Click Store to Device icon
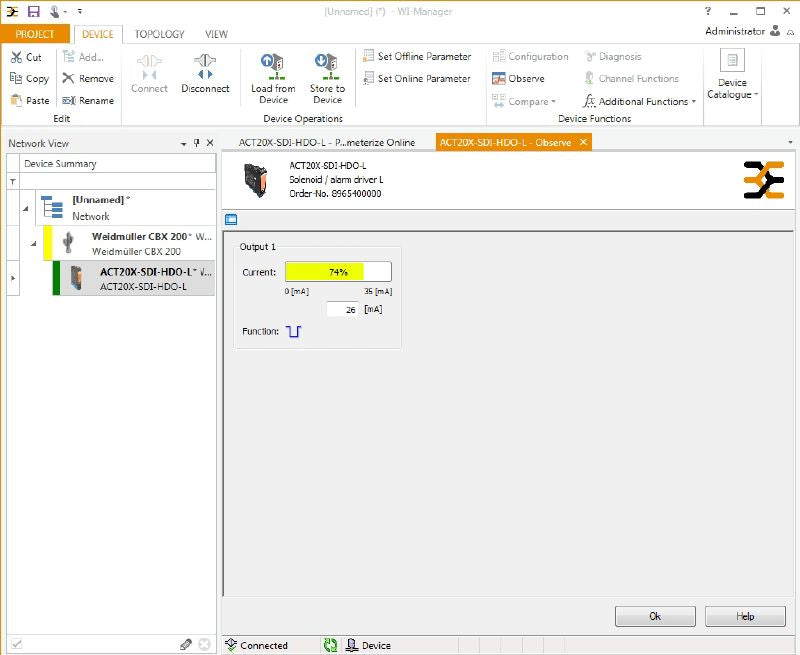 [x=327, y=68]
